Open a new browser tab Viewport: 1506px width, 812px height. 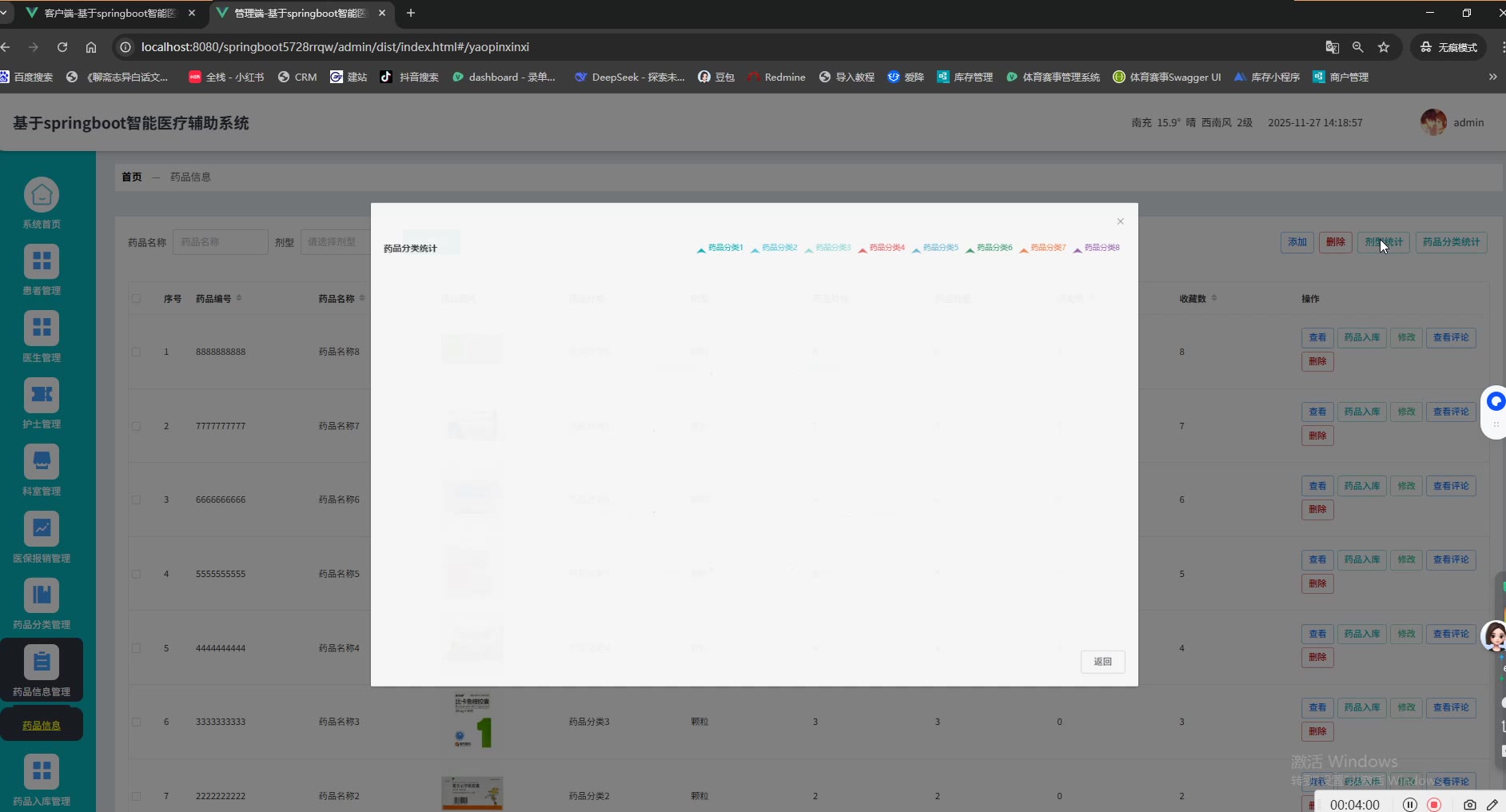[x=411, y=13]
